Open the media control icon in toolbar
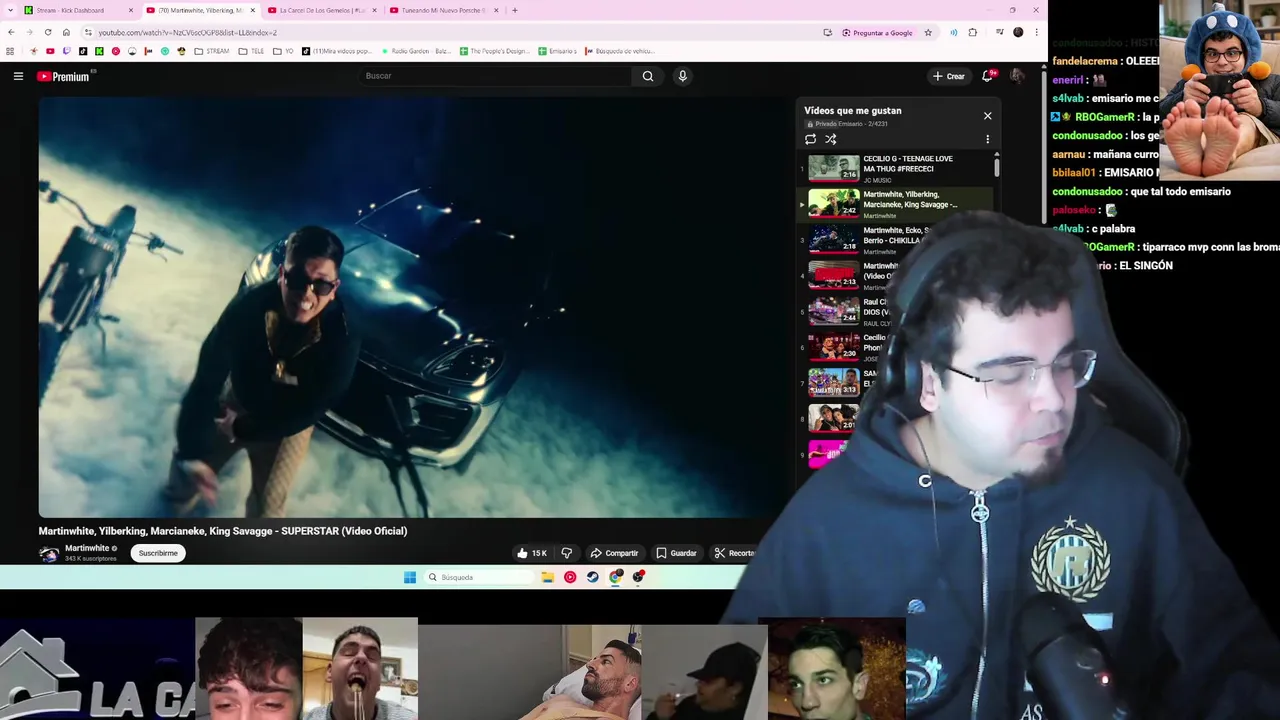 coord(999,32)
